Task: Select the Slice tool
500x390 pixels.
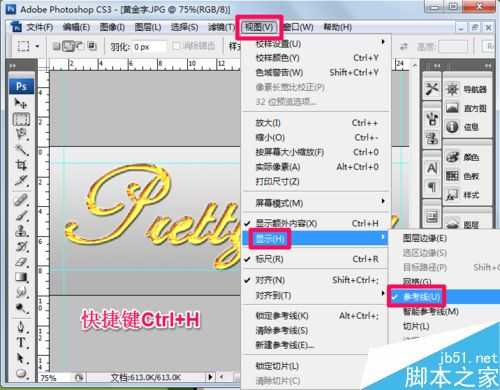Action: [21, 180]
